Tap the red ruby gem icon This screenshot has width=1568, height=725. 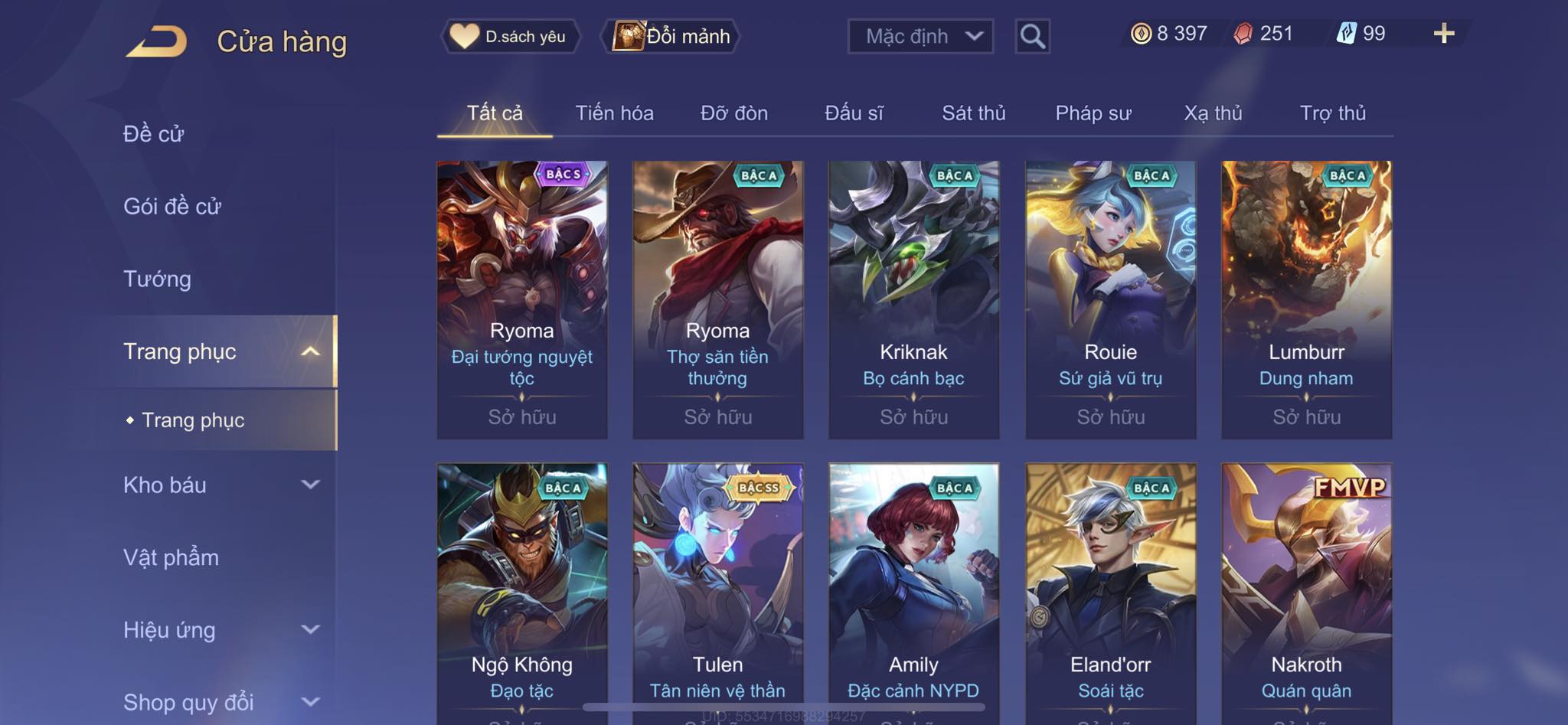coord(1243,34)
